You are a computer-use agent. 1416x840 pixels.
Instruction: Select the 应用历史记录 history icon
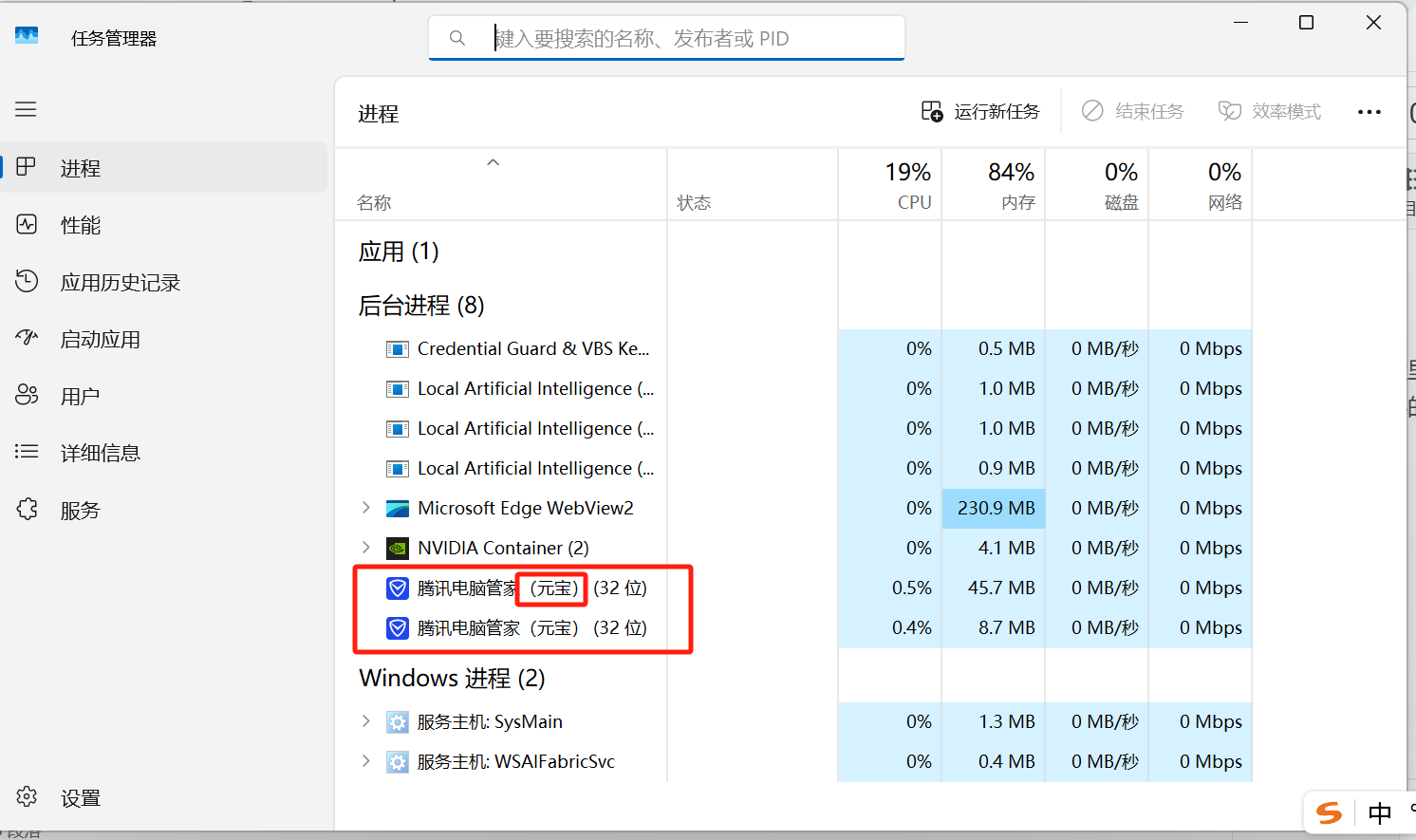(x=27, y=281)
